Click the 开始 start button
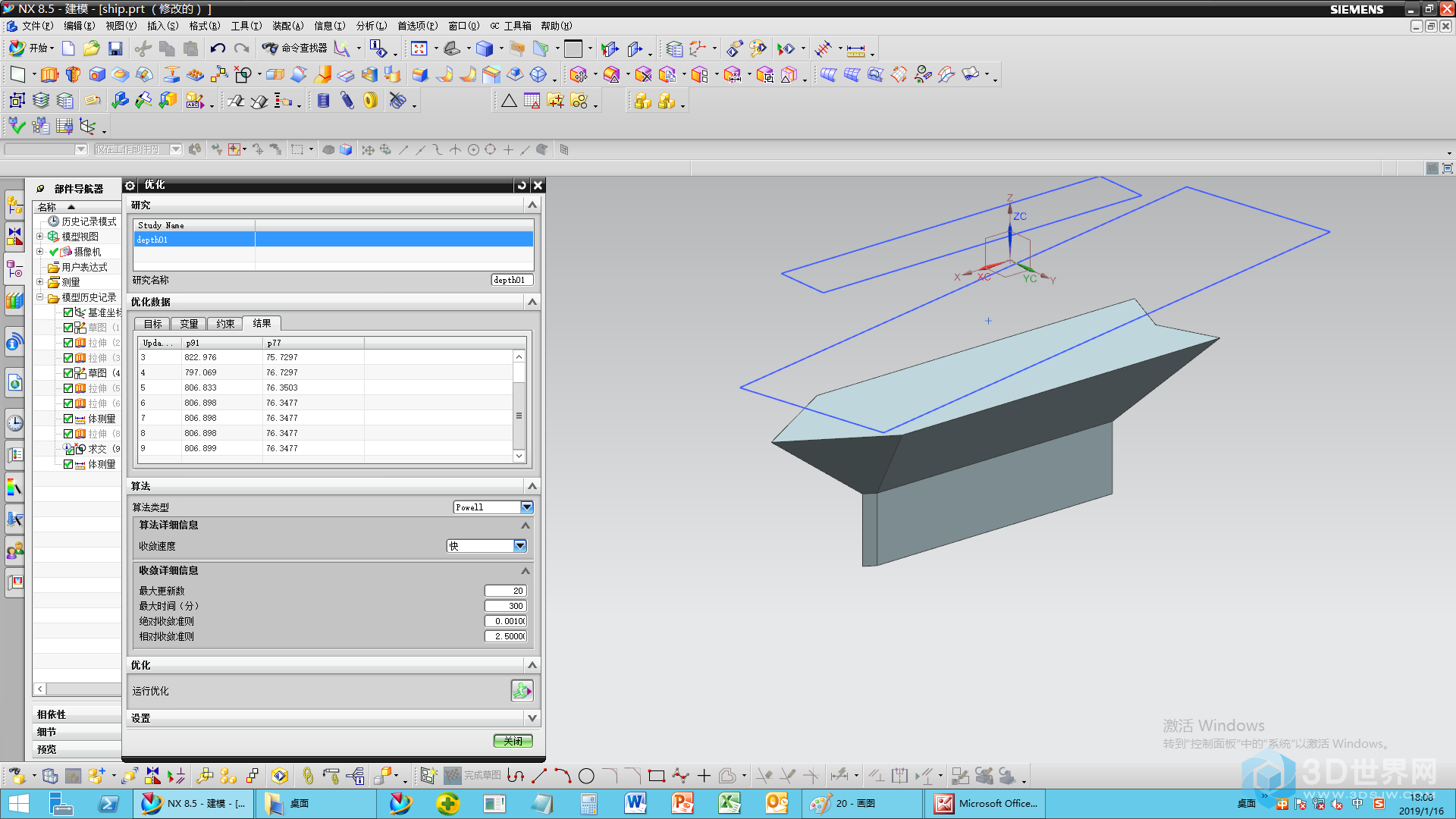The image size is (1456, 819). point(30,49)
